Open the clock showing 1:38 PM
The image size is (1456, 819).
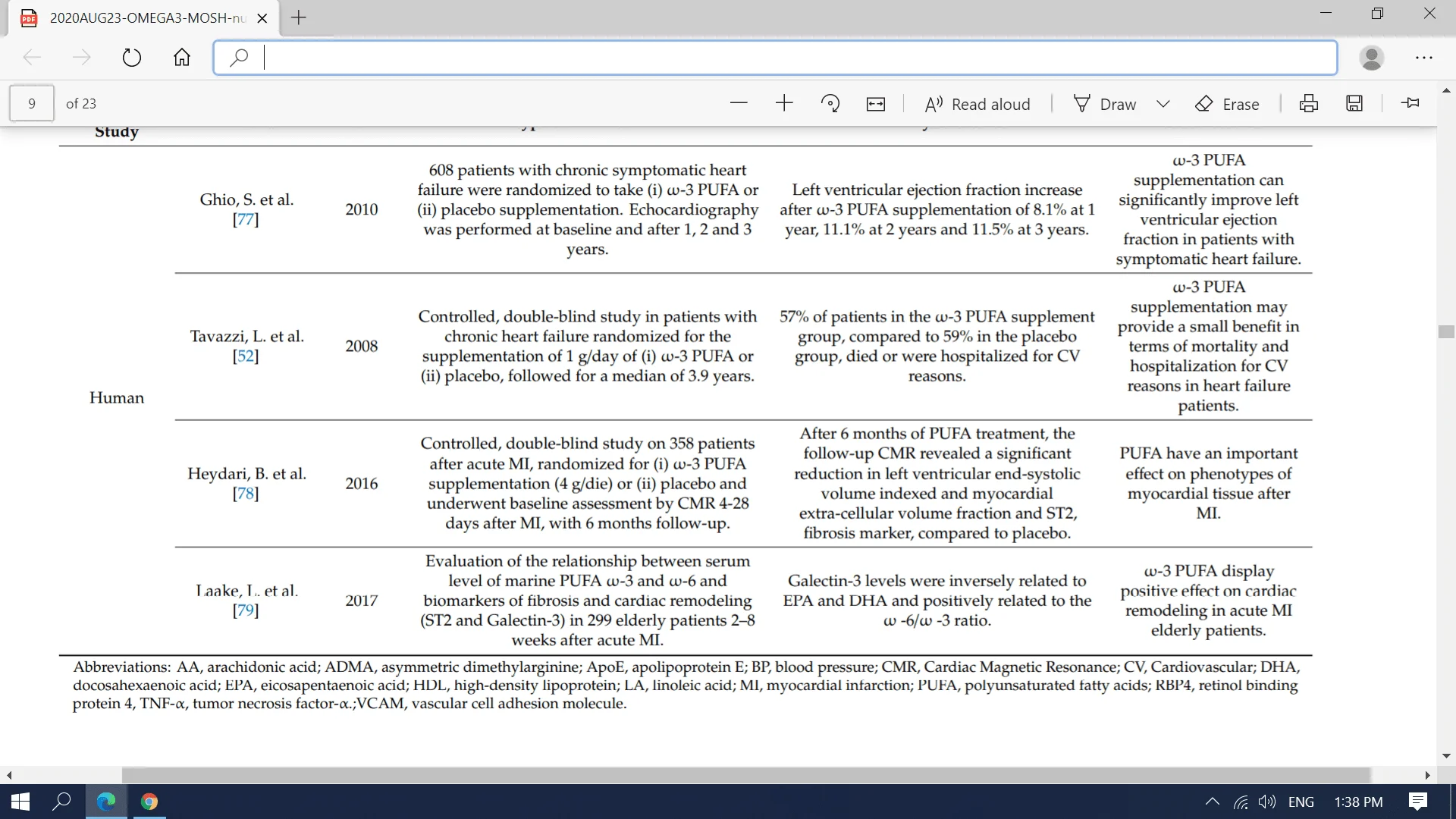1358,802
